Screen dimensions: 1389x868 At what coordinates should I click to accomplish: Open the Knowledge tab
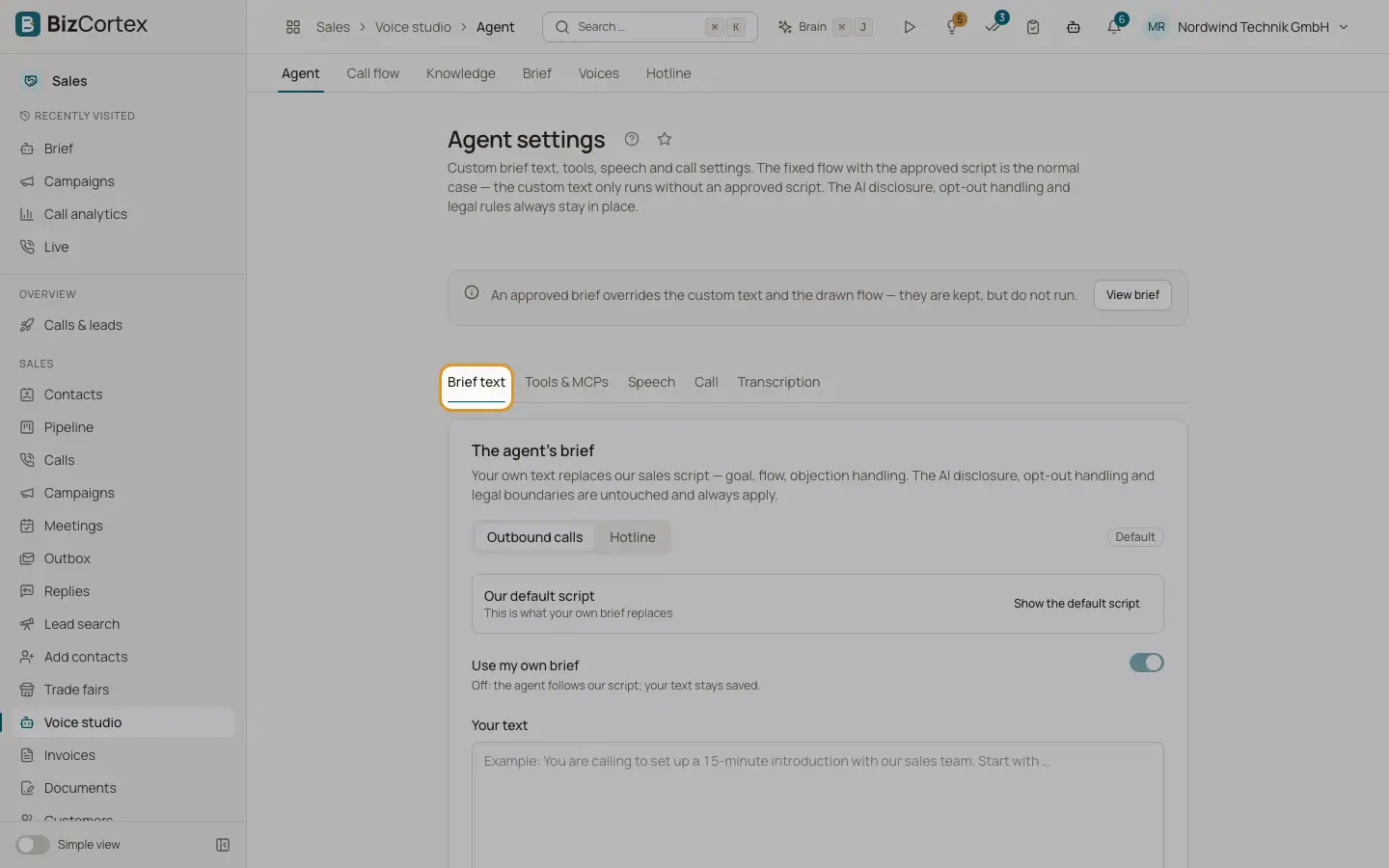point(461,73)
